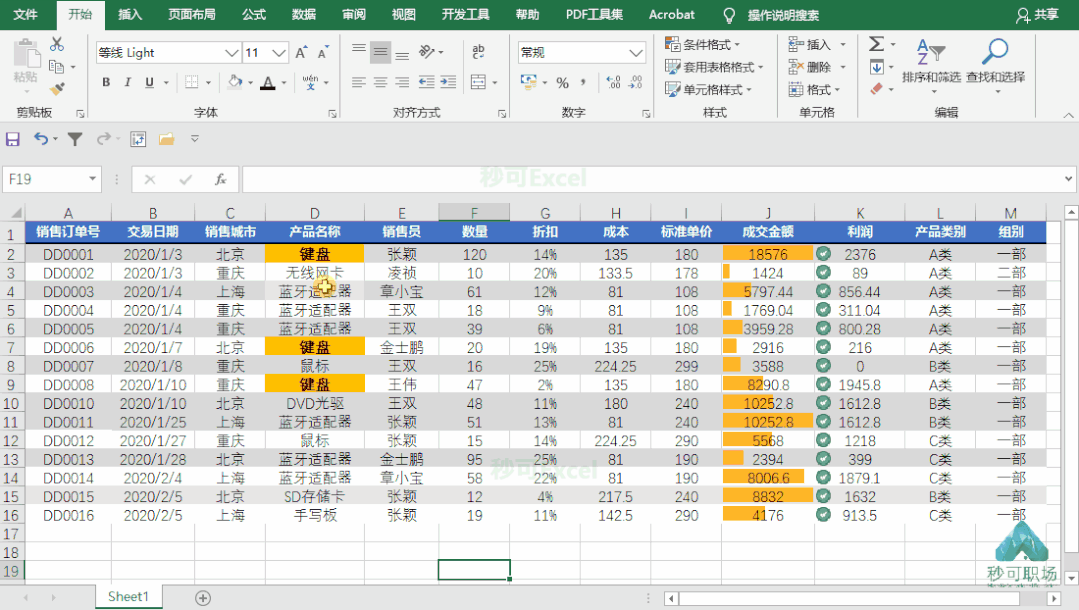
Task: Open the 套用表格格式 dropdown
Action: point(714,67)
